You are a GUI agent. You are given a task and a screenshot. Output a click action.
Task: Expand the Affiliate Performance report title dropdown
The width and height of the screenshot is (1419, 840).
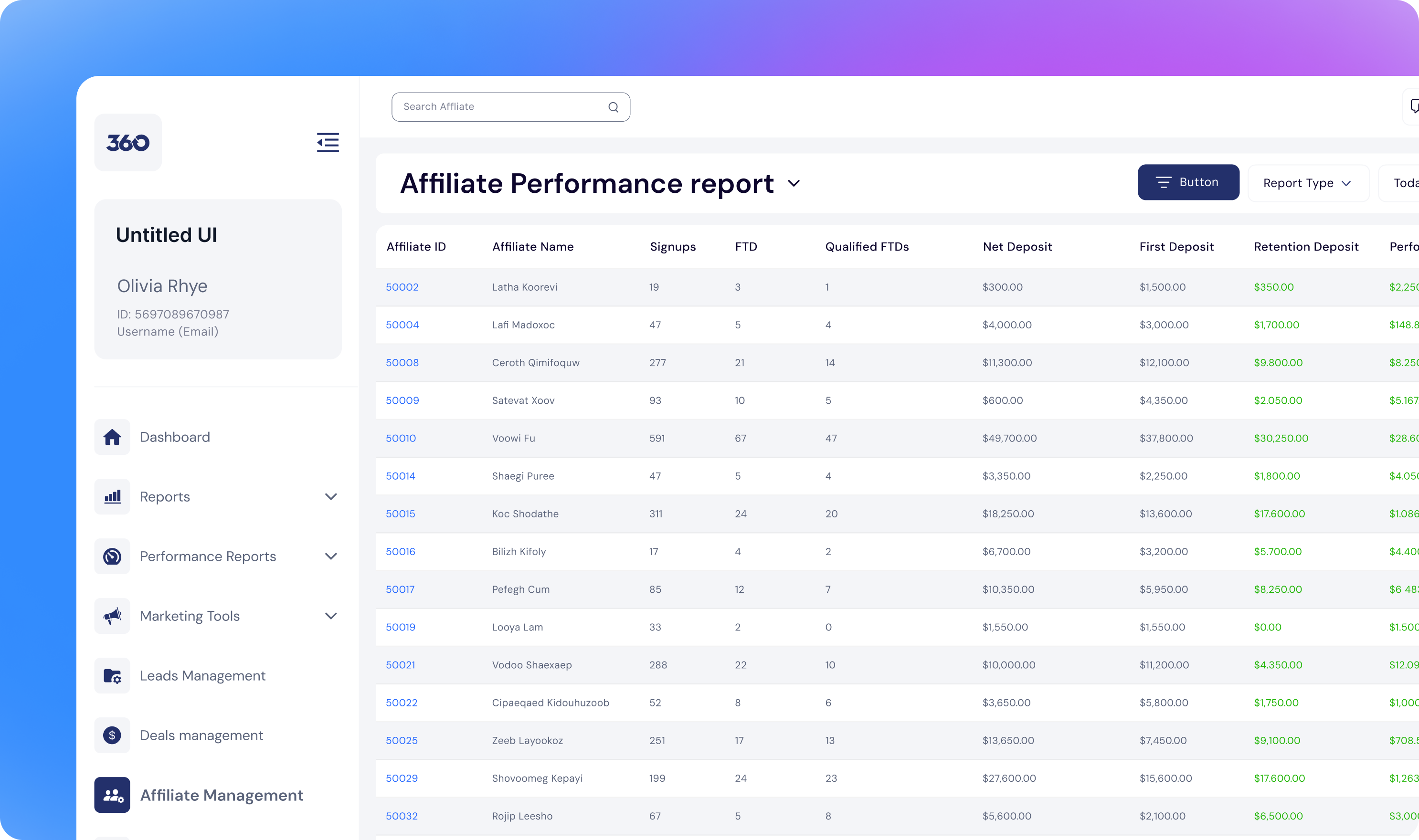pos(794,183)
